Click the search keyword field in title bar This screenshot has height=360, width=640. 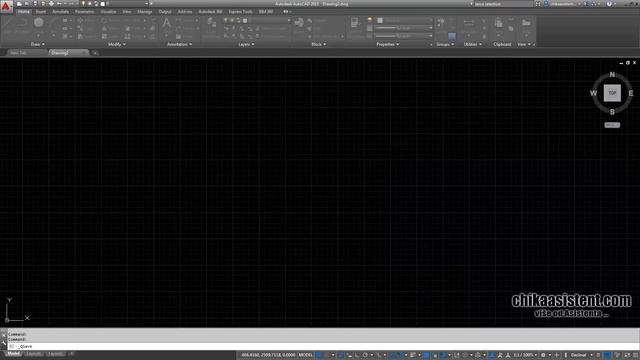[x=503, y=4]
